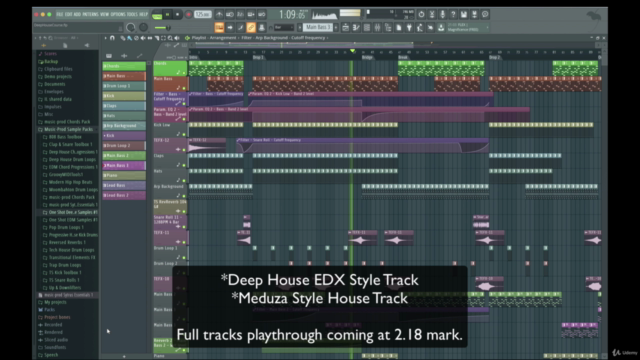This screenshot has height=360, width=640.
Task: Select the playlist zoom tool icon
Action: [170, 38]
